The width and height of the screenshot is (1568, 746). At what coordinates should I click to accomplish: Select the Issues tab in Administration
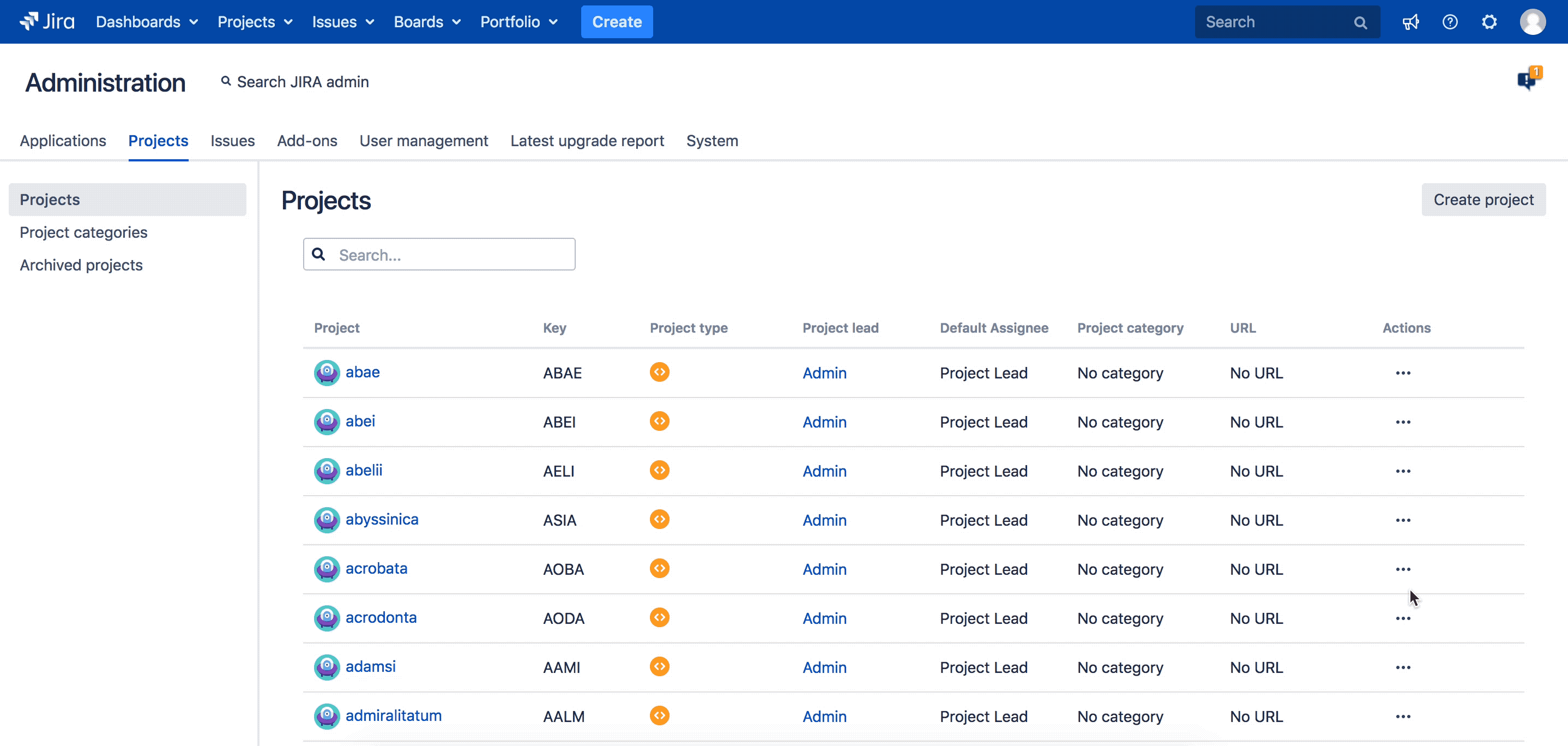[233, 140]
